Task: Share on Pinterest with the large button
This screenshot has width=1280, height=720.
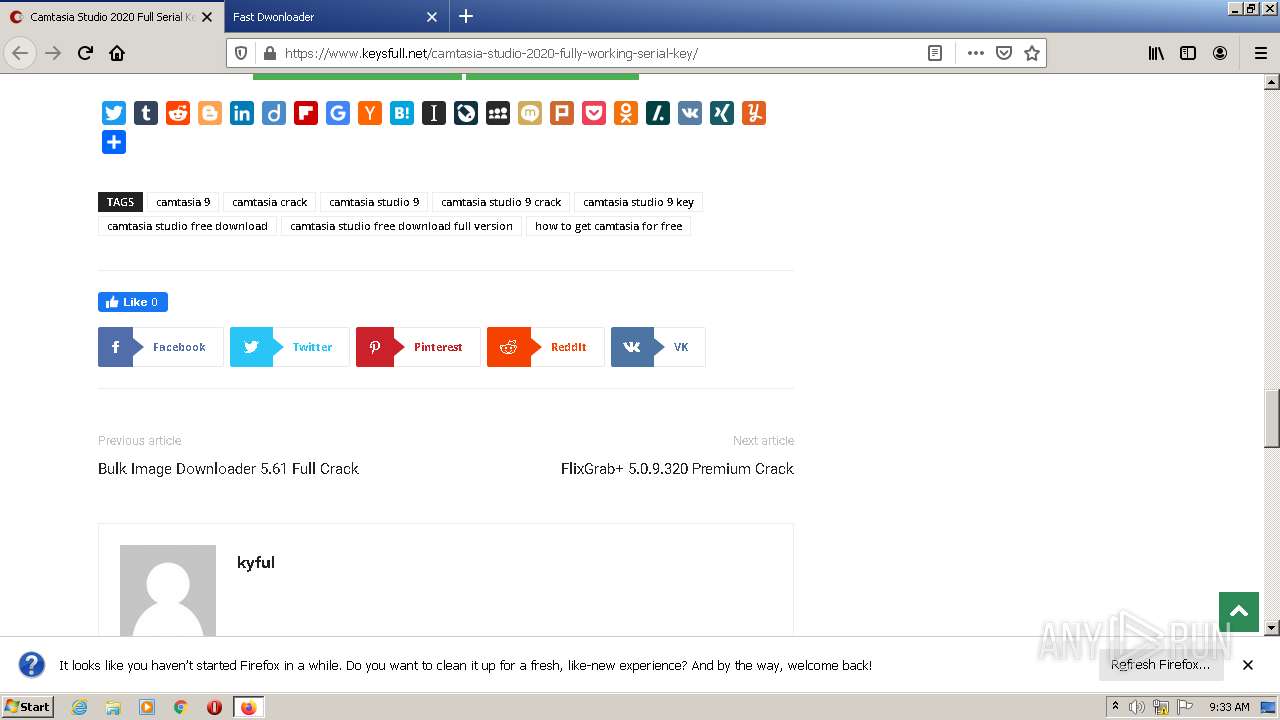Action: [x=417, y=347]
